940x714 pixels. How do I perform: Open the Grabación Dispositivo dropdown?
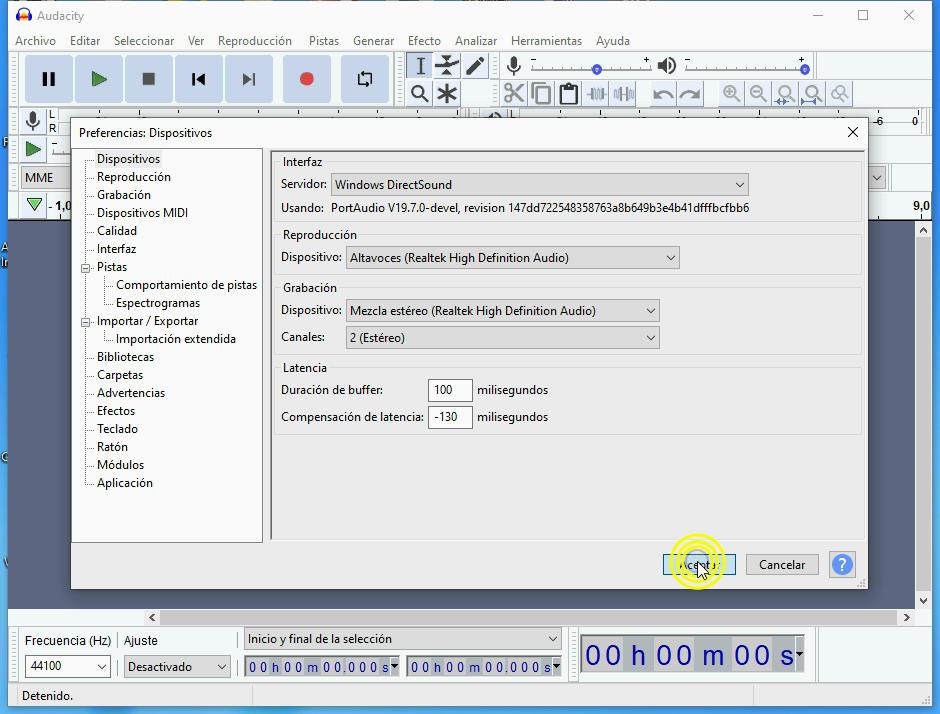502,311
